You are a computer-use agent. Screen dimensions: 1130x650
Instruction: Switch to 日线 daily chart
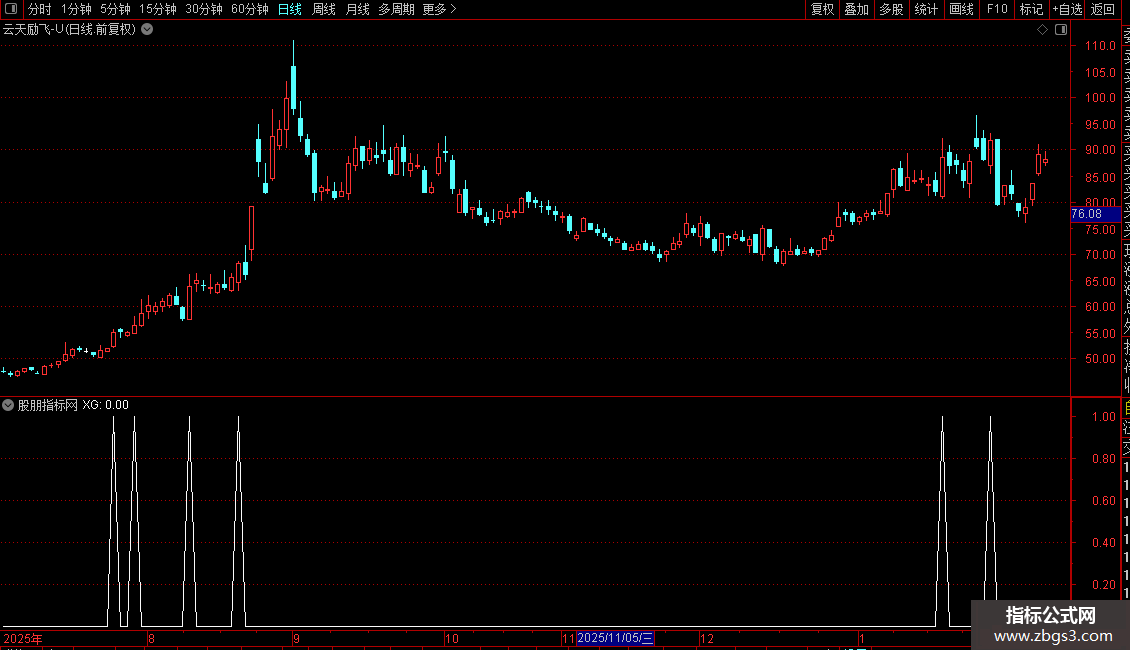pyautogui.click(x=290, y=9)
